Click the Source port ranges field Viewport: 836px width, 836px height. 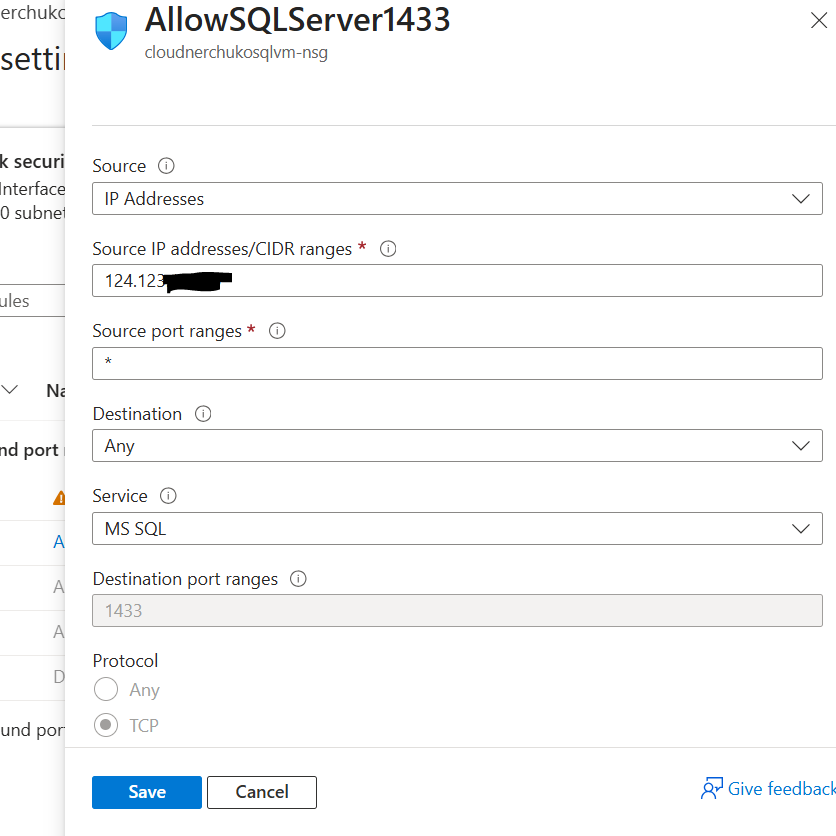(457, 364)
